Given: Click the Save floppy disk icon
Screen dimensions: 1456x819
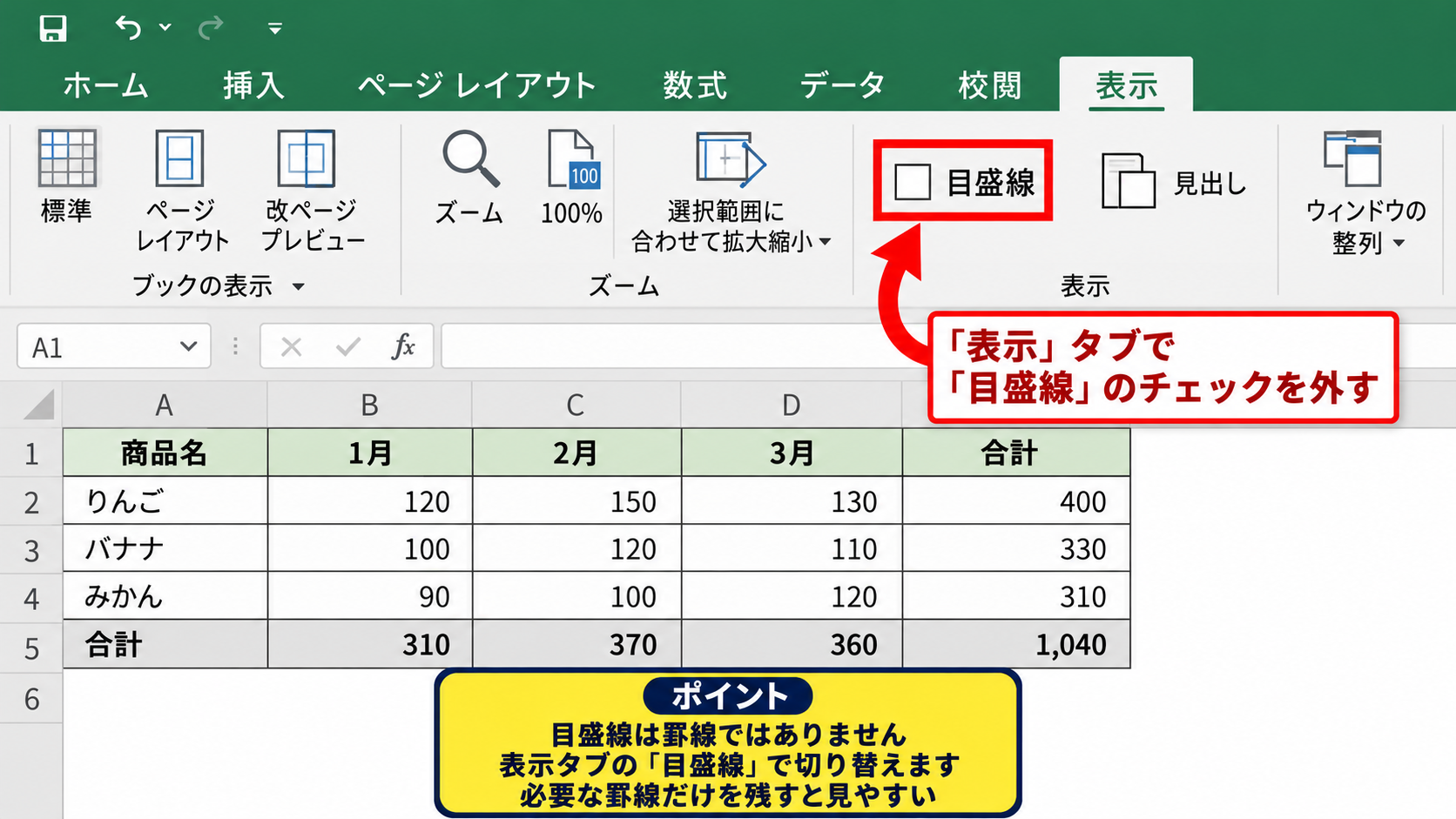Looking at the screenshot, I should pyautogui.click(x=53, y=29).
